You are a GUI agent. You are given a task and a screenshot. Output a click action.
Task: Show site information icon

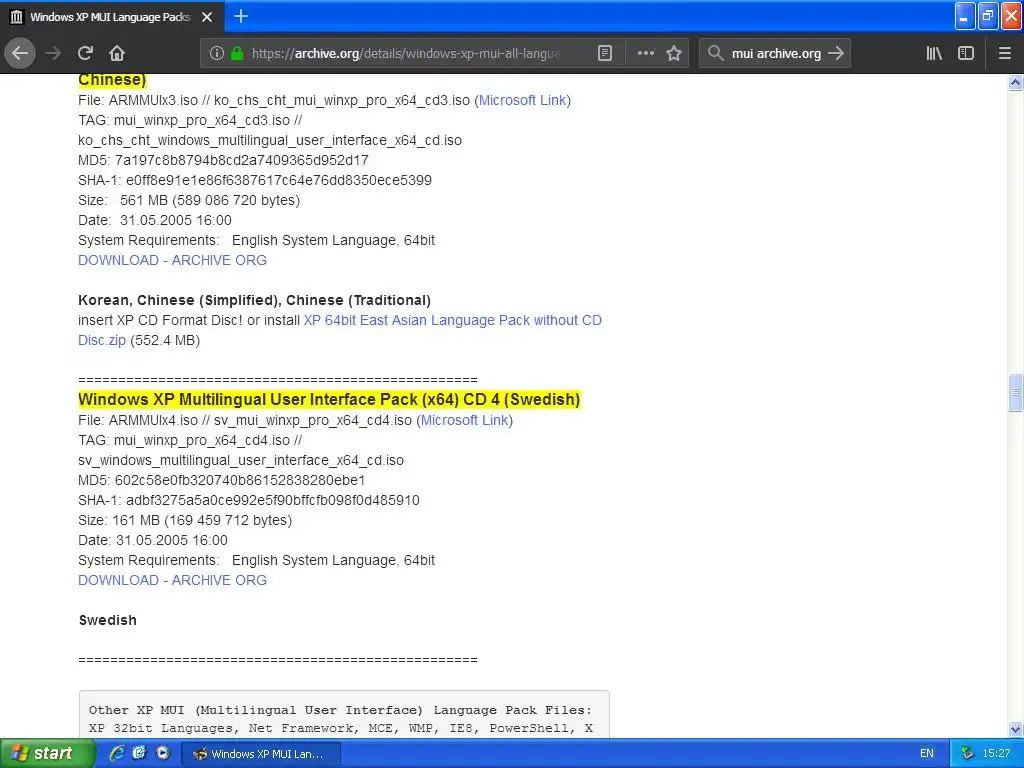point(217,54)
